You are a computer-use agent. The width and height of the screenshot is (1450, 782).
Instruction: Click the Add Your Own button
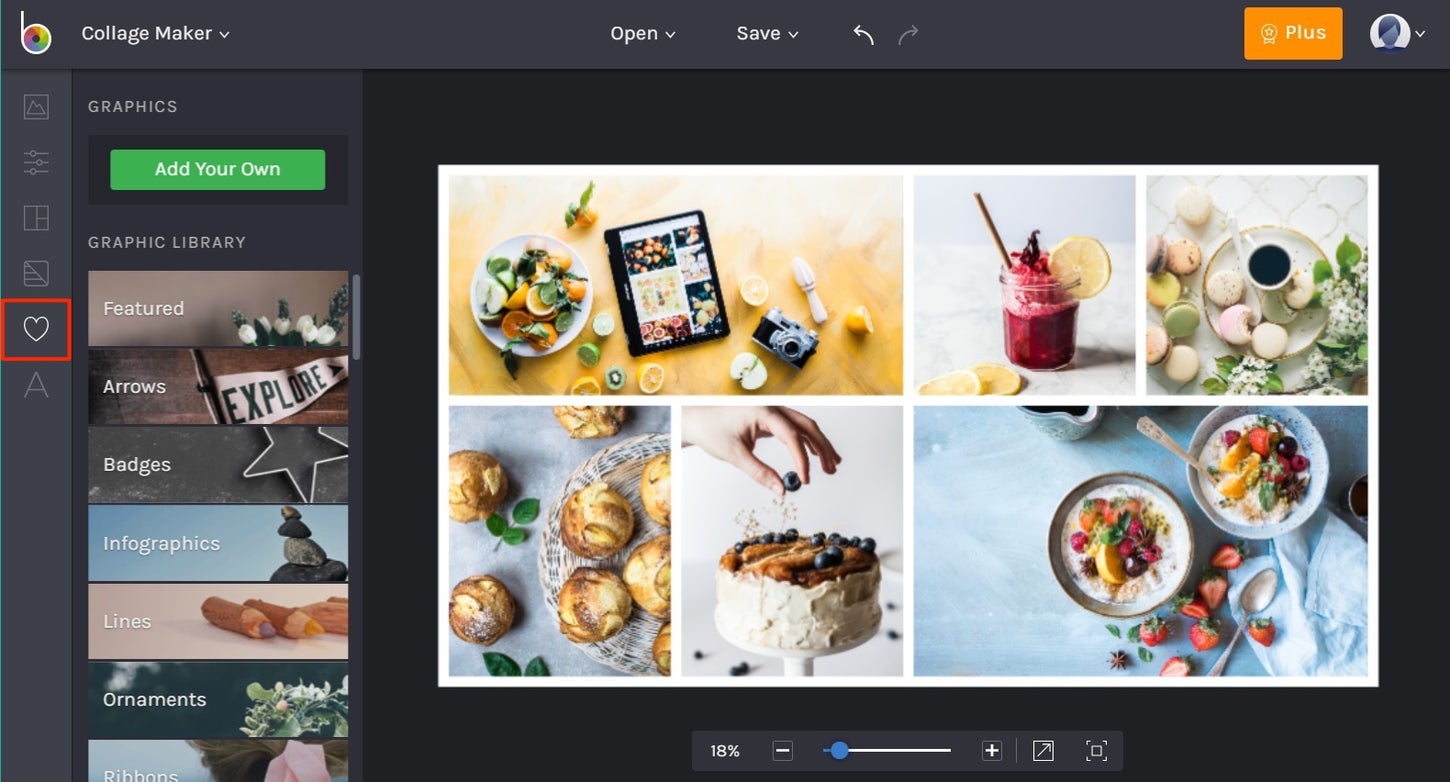point(217,169)
